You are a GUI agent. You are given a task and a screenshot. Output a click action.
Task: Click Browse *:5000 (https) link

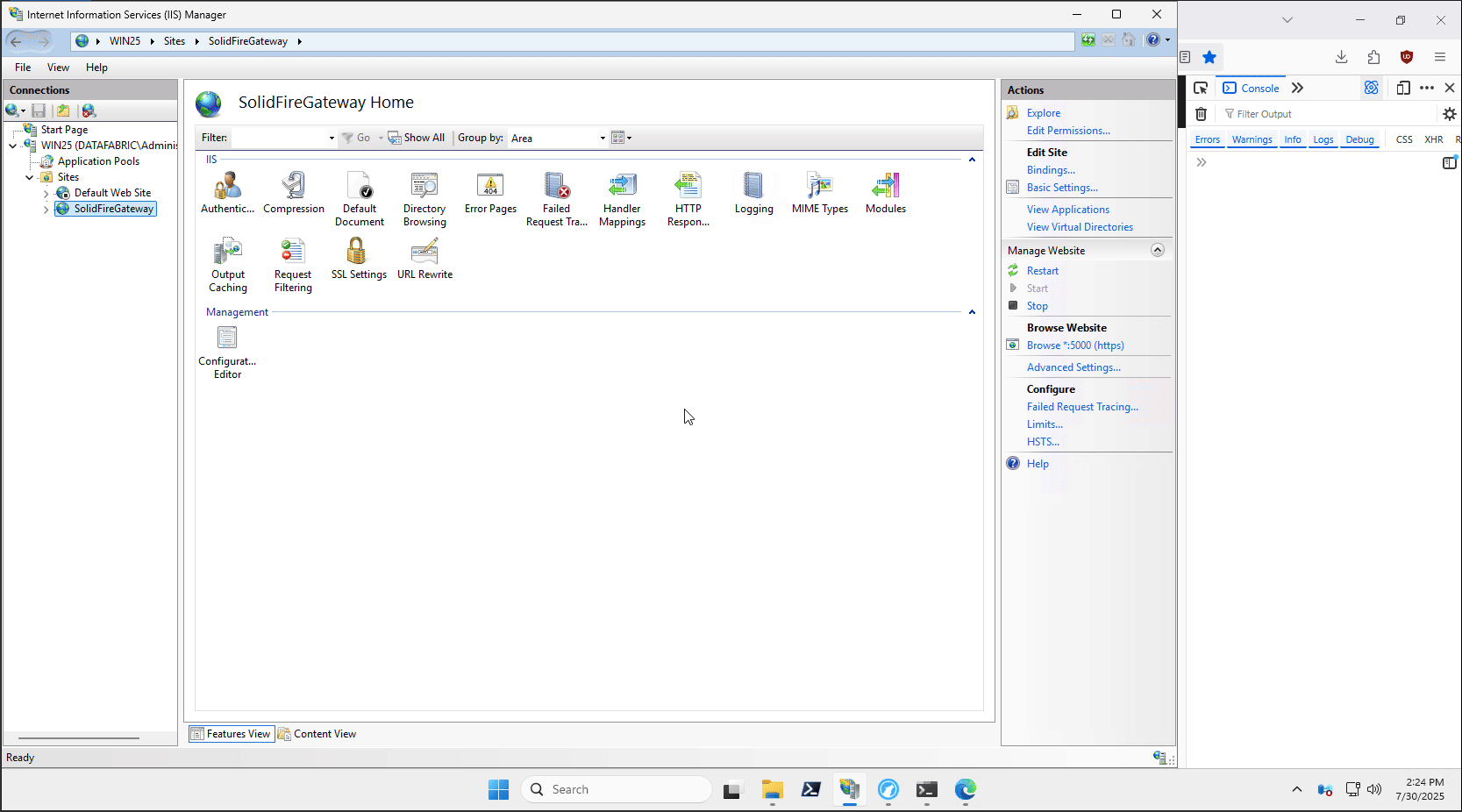click(x=1075, y=345)
